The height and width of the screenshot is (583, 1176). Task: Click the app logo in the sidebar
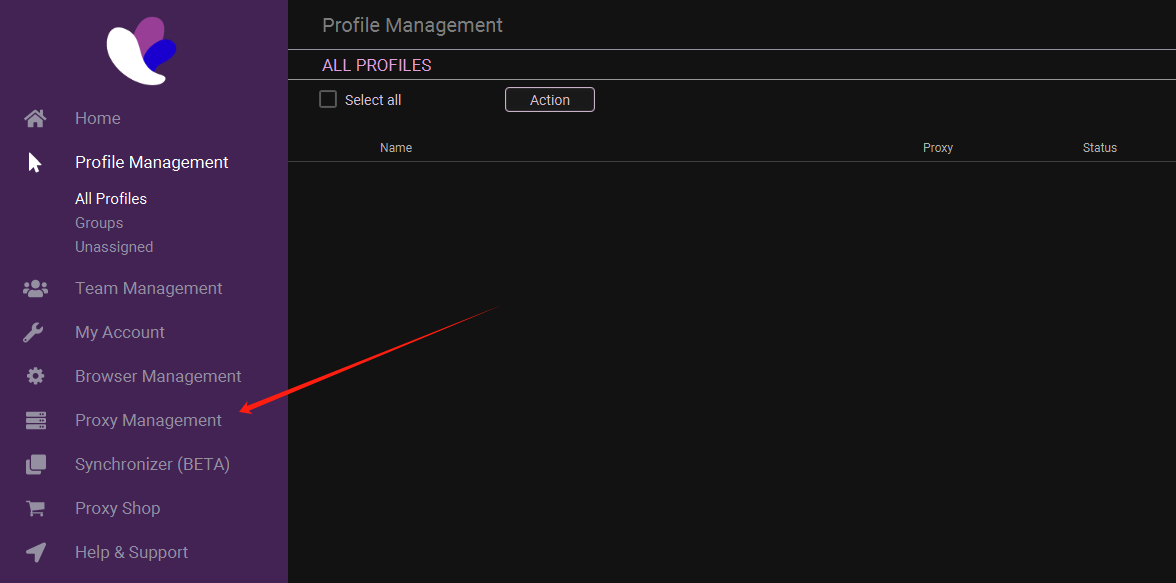point(141,50)
